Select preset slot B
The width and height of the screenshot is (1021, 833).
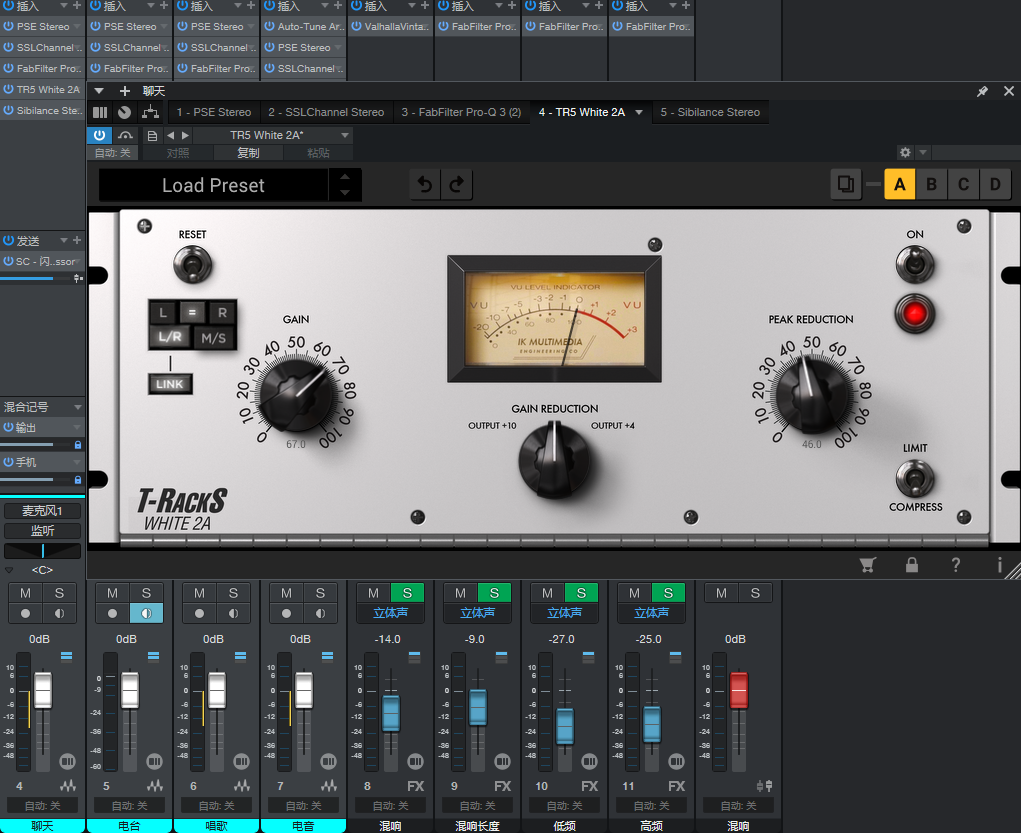coord(931,184)
